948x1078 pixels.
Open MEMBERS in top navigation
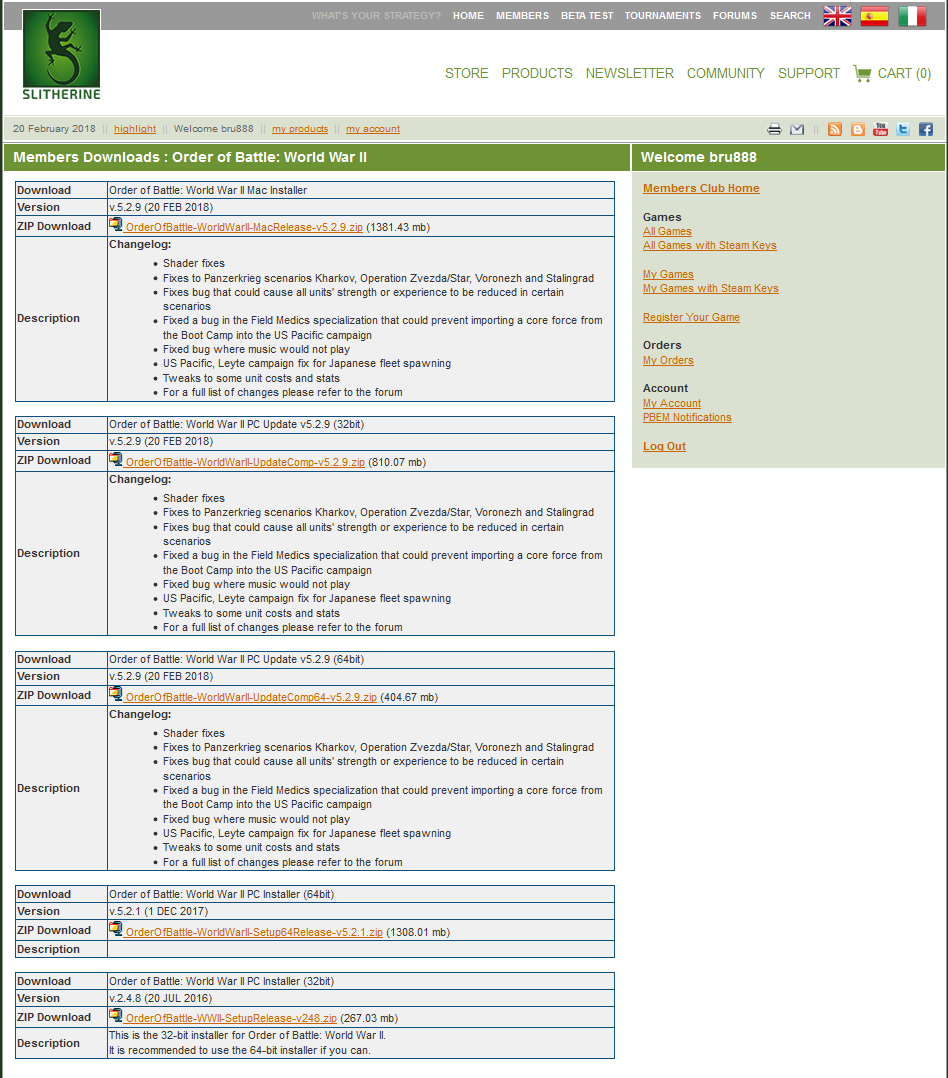(522, 16)
